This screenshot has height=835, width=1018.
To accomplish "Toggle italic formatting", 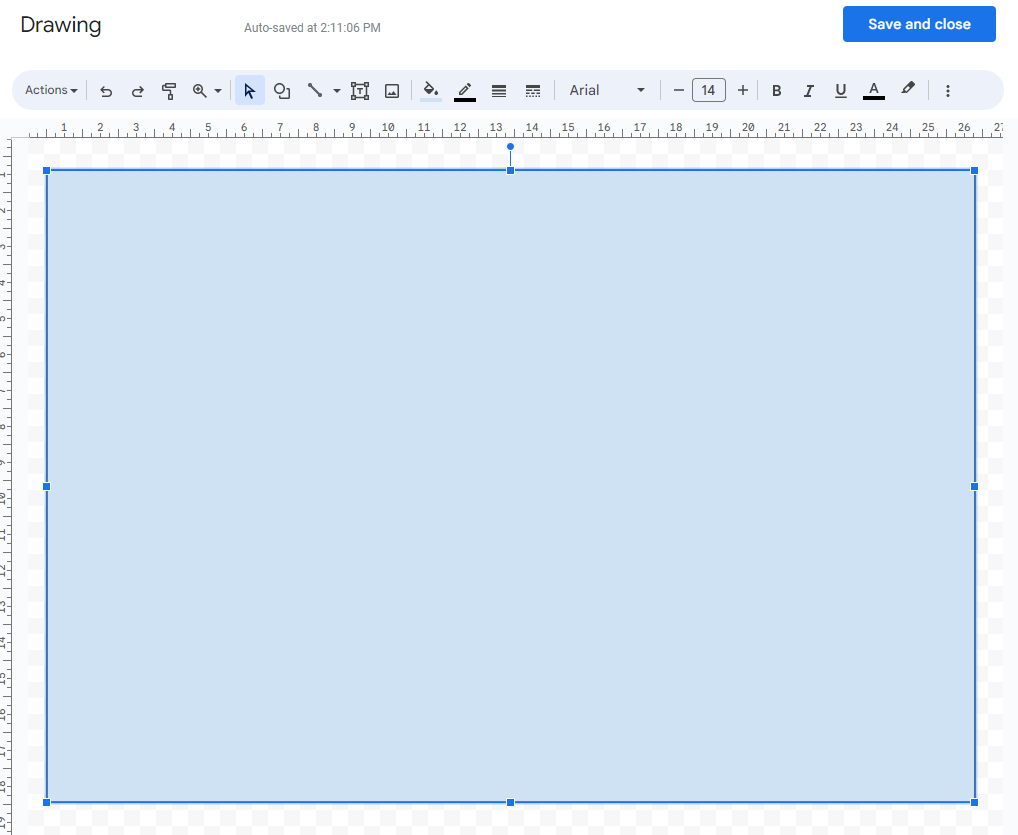I will (809, 90).
